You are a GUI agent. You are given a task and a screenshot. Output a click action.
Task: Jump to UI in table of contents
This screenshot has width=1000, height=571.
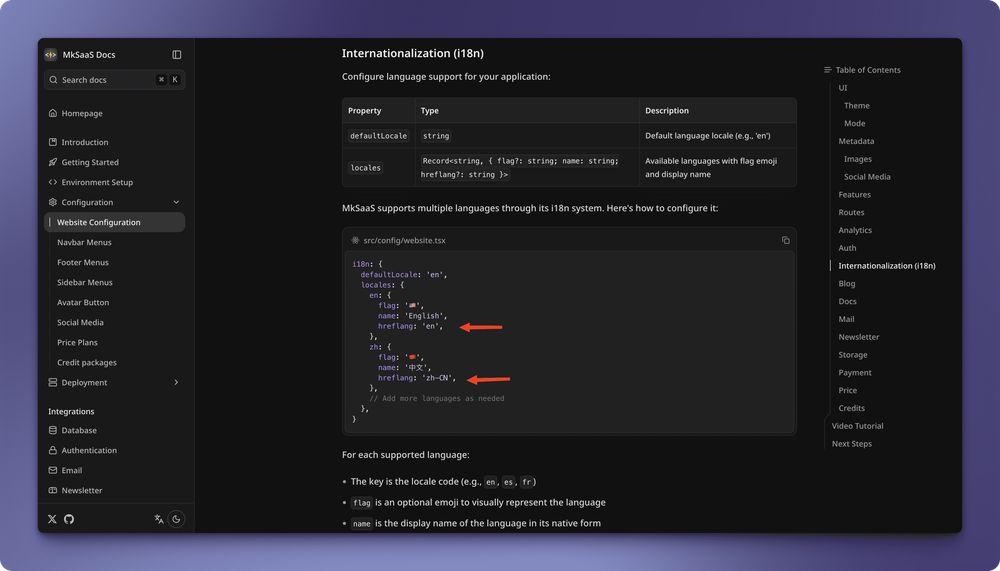[842, 88]
